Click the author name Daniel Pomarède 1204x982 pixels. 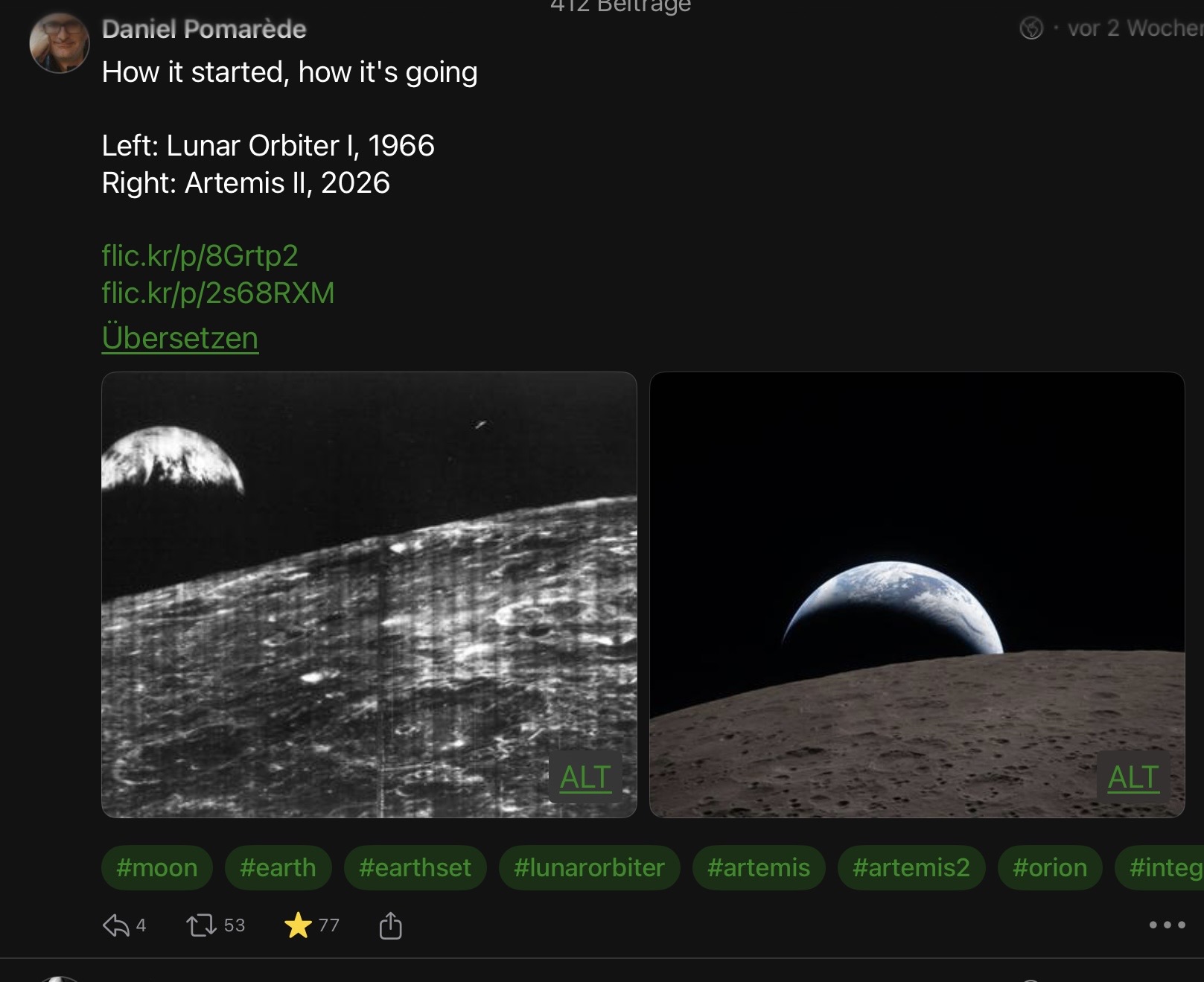pyautogui.click(x=204, y=29)
